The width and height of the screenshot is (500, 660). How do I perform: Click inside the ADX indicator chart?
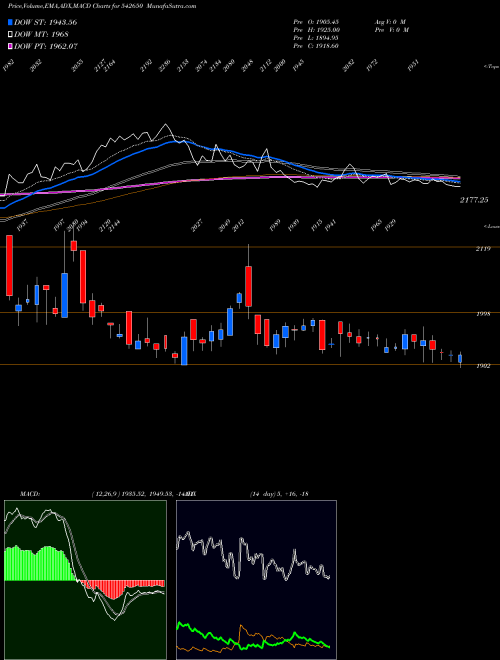pos(256,580)
